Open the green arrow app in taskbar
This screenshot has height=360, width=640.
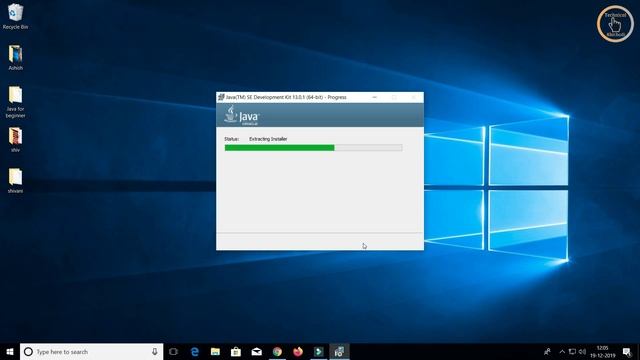coord(318,351)
